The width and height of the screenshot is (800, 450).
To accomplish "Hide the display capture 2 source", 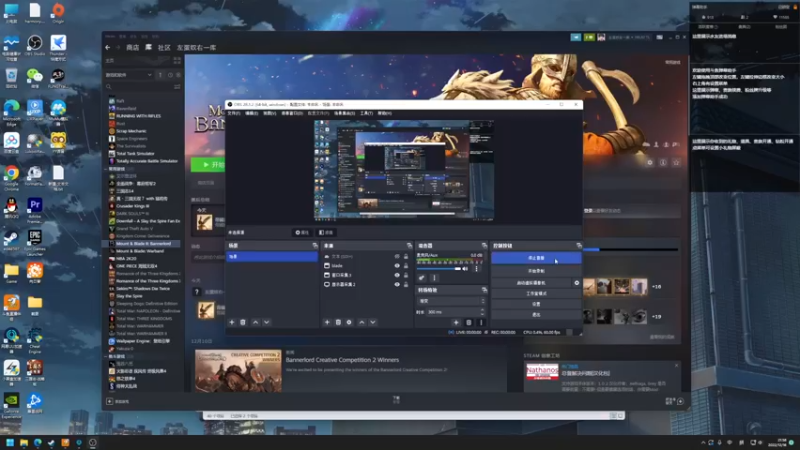I will (397, 284).
